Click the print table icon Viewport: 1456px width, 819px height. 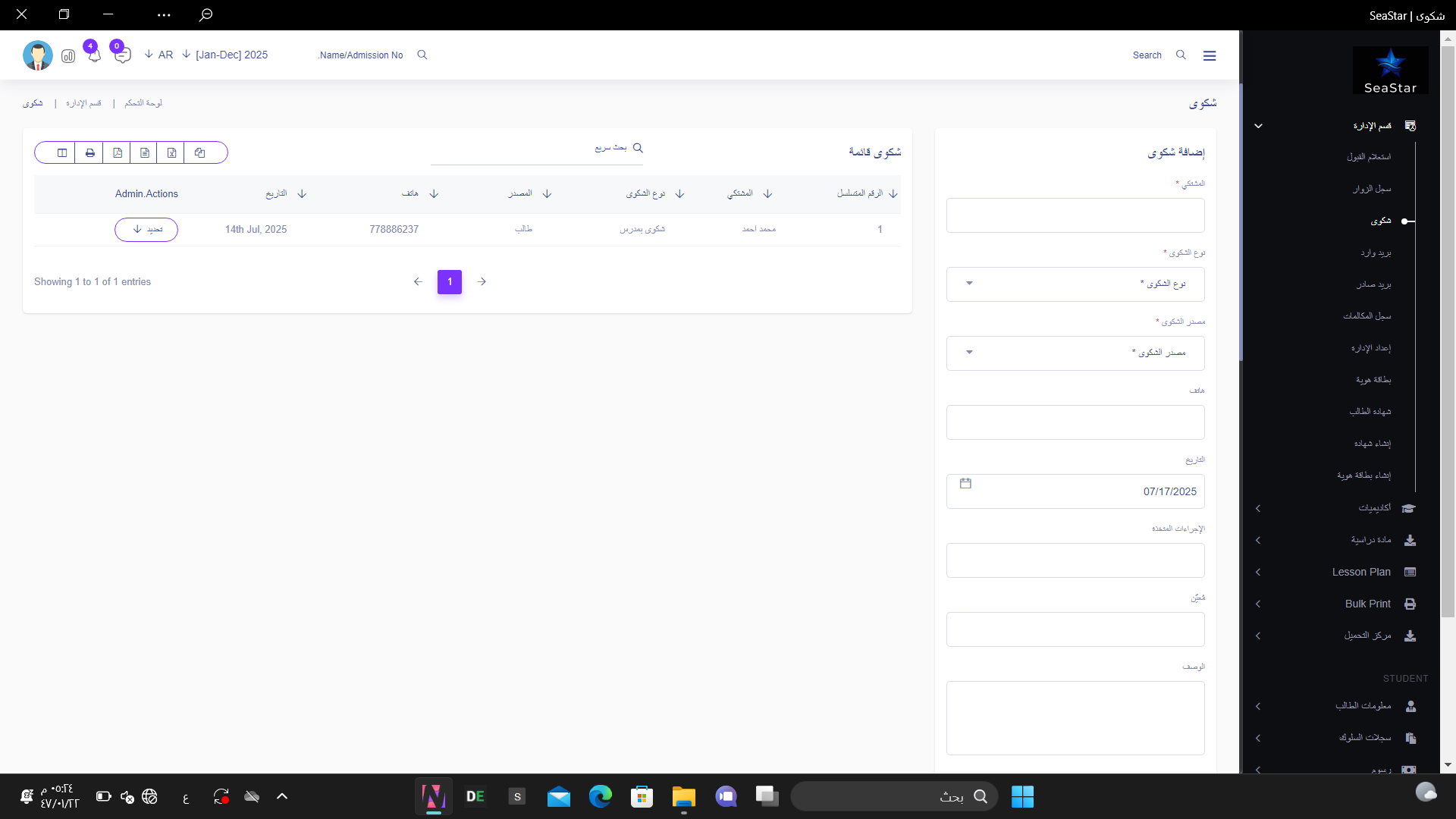(89, 153)
